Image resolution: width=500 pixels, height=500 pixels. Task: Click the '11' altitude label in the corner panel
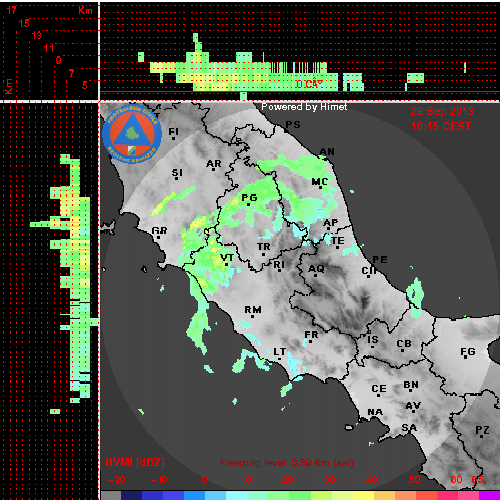coord(49,48)
